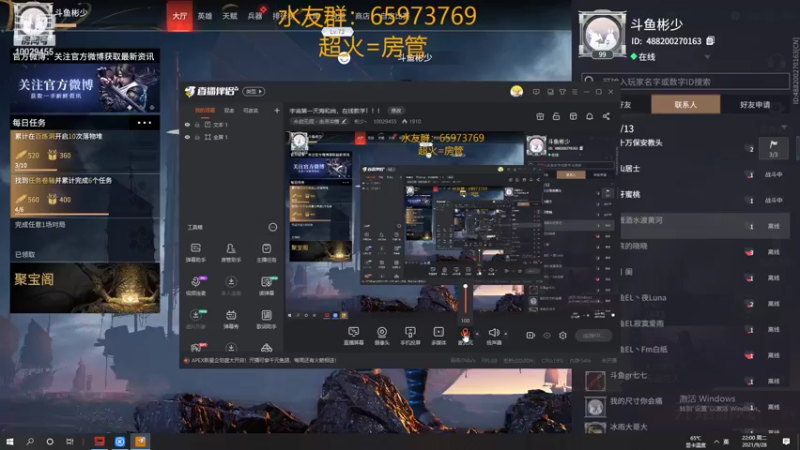Open 多人连麦 tool in toolbox
This screenshot has width=800, height=450.
coord(231,286)
